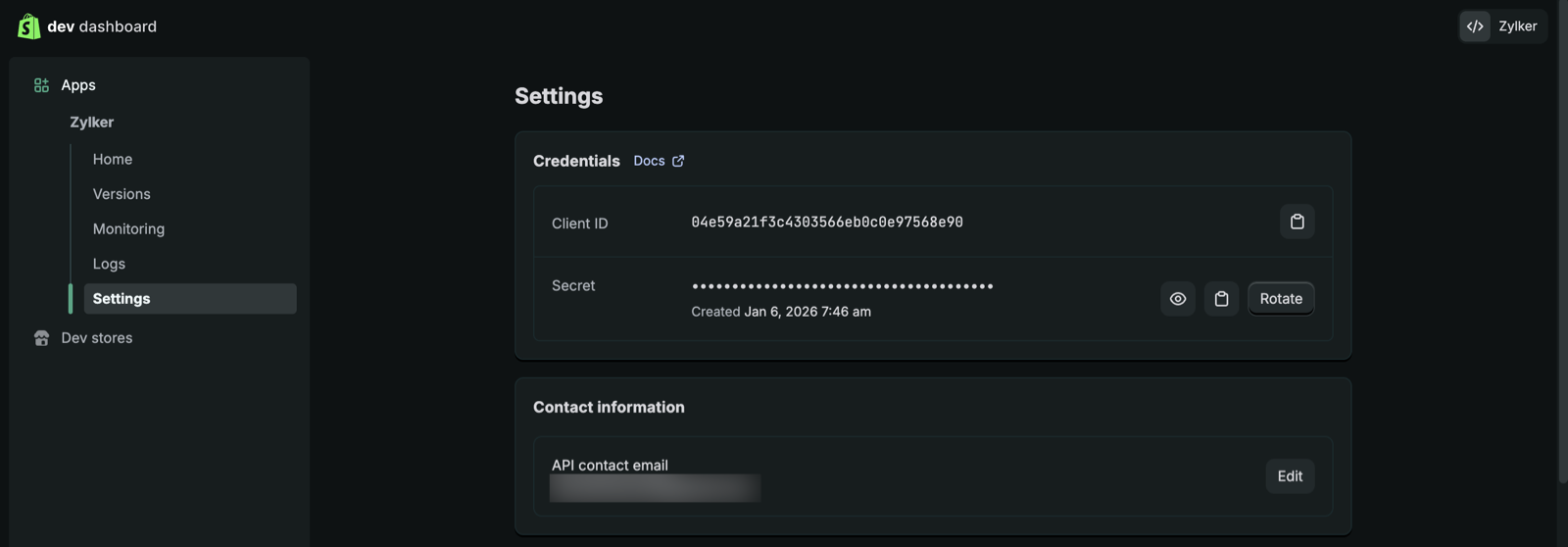The height and width of the screenshot is (547, 1568).
Task: Go to Versions in sidebar
Action: point(122,194)
